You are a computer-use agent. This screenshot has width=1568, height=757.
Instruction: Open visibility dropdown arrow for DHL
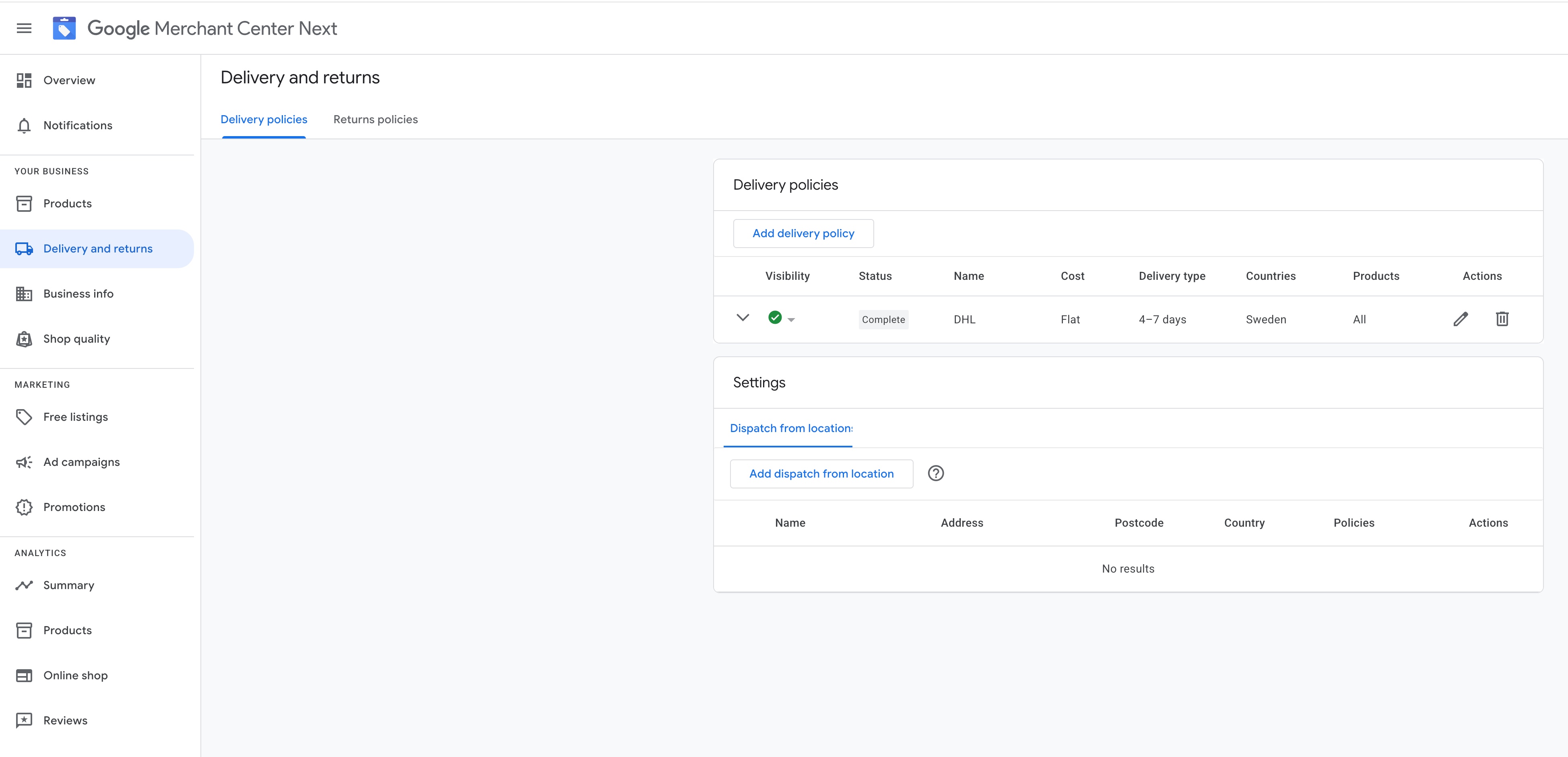(x=791, y=320)
